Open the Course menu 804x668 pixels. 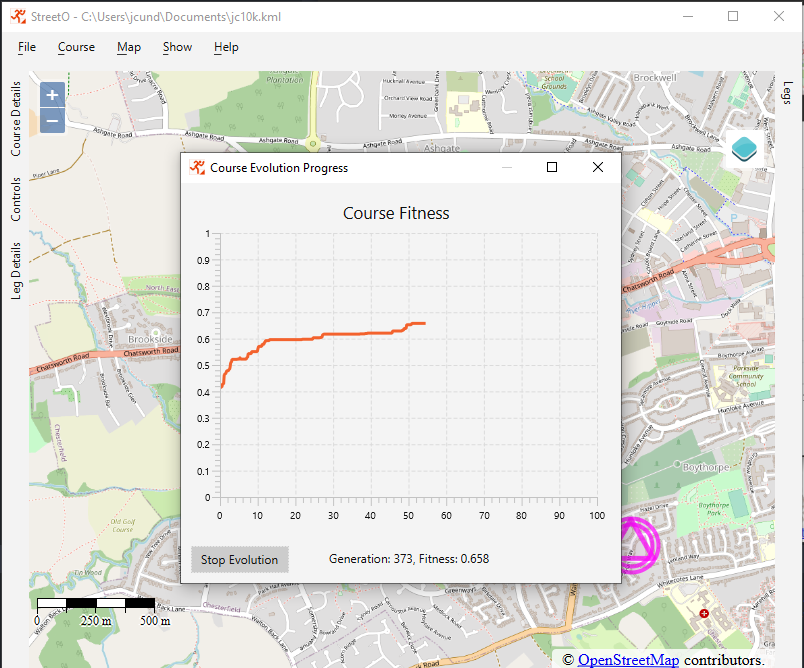[x=76, y=47]
